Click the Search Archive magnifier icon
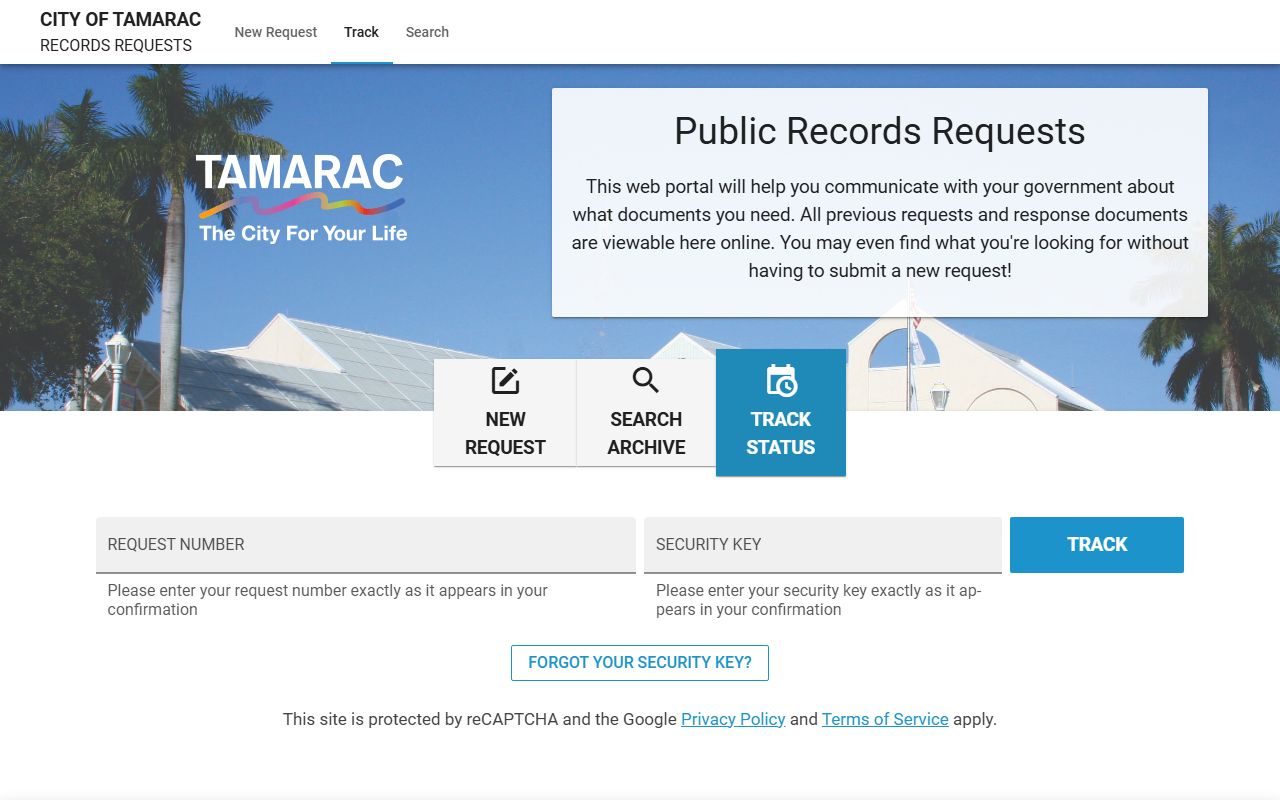Image resolution: width=1280 pixels, height=800 pixels. click(646, 381)
